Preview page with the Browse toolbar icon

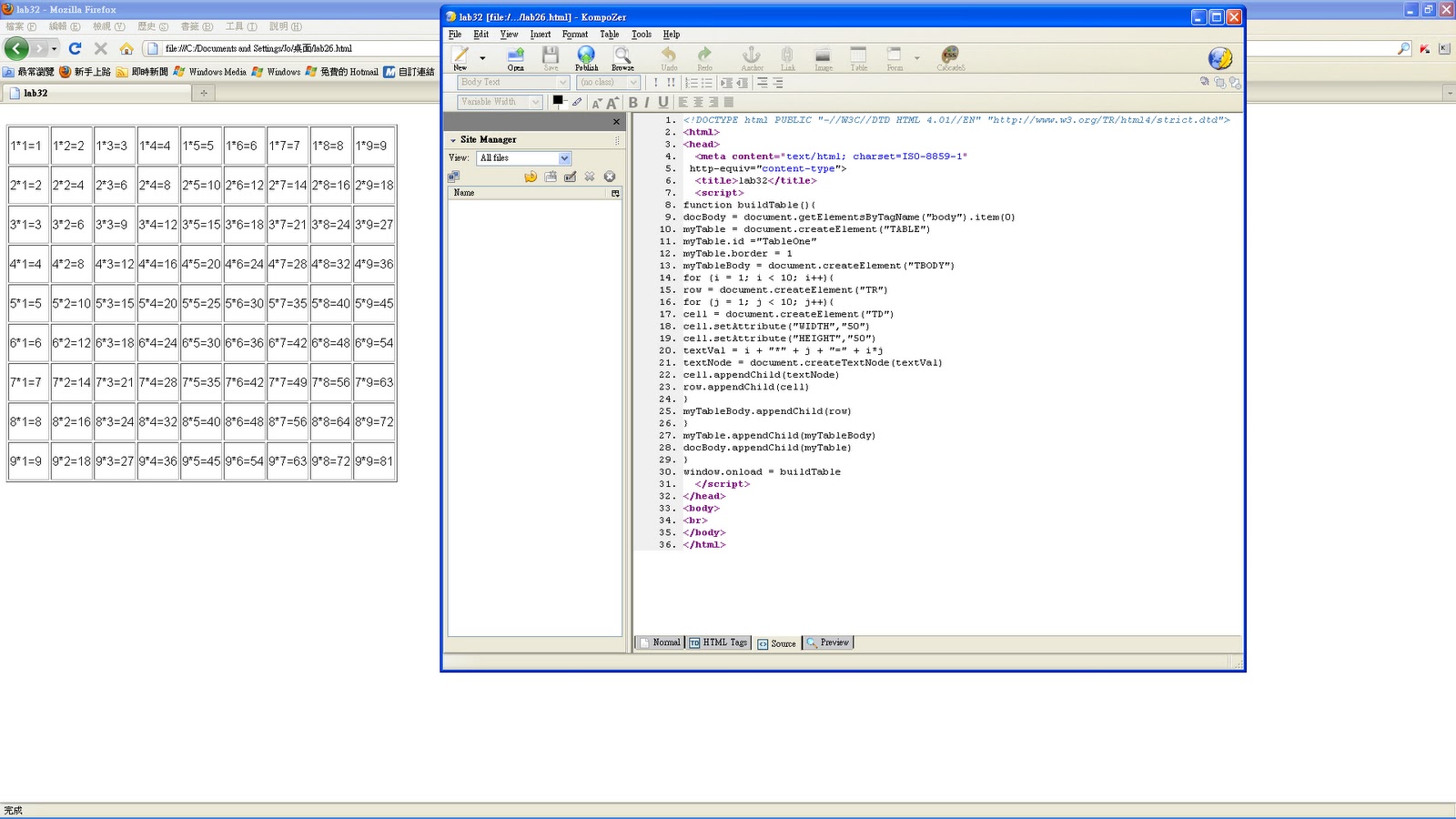pyautogui.click(x=622, y=58)
